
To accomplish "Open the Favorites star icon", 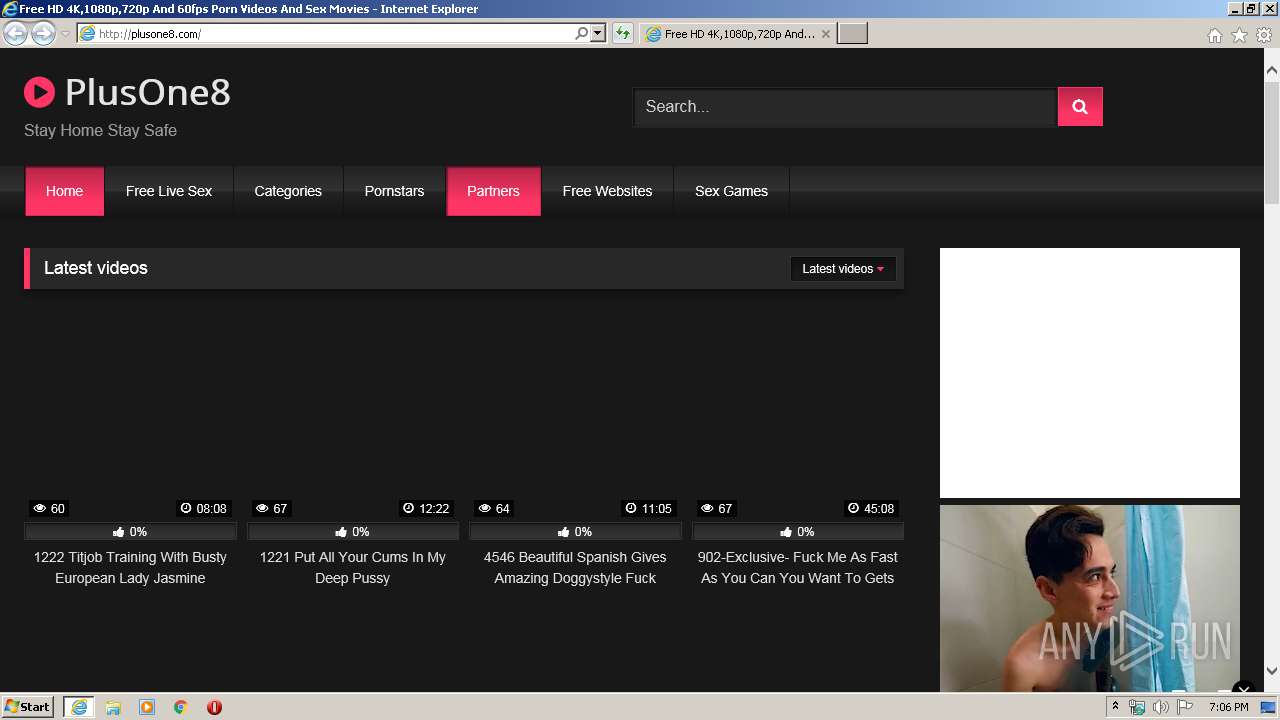I will (x=1239, y=35).
